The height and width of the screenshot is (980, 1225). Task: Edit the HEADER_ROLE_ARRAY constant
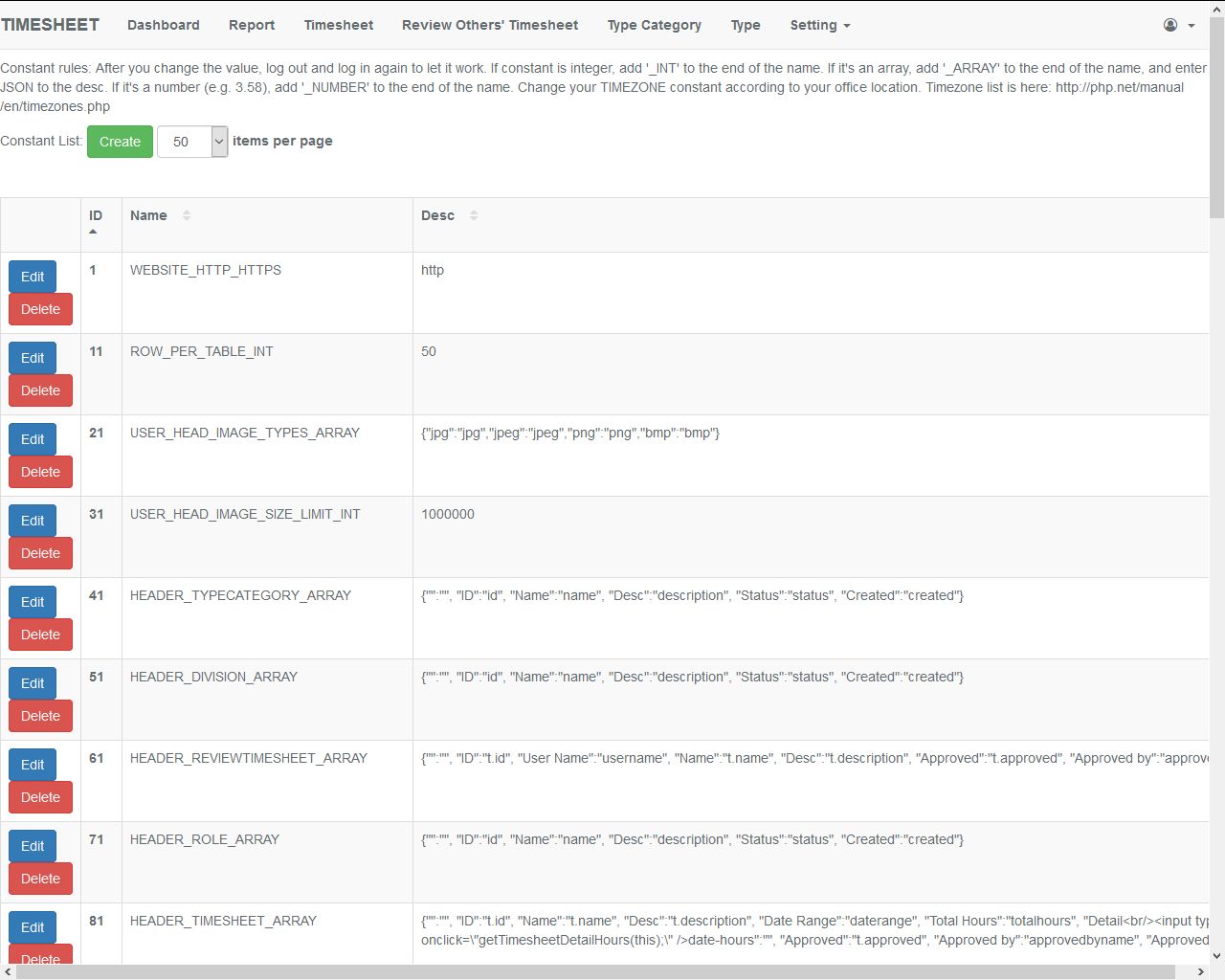pos(33,846)
